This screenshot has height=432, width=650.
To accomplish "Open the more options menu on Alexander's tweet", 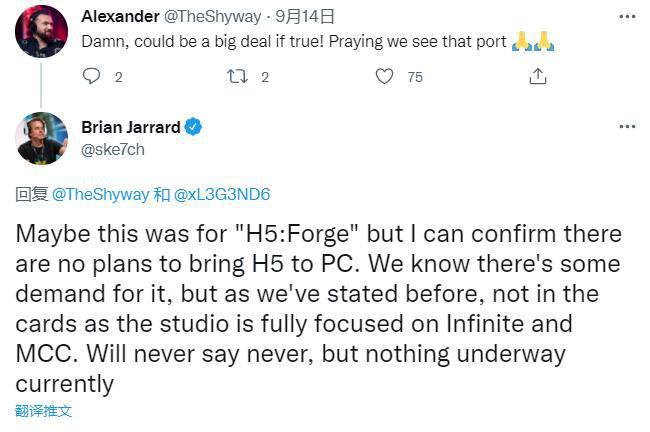I will (x=627, y=17).
